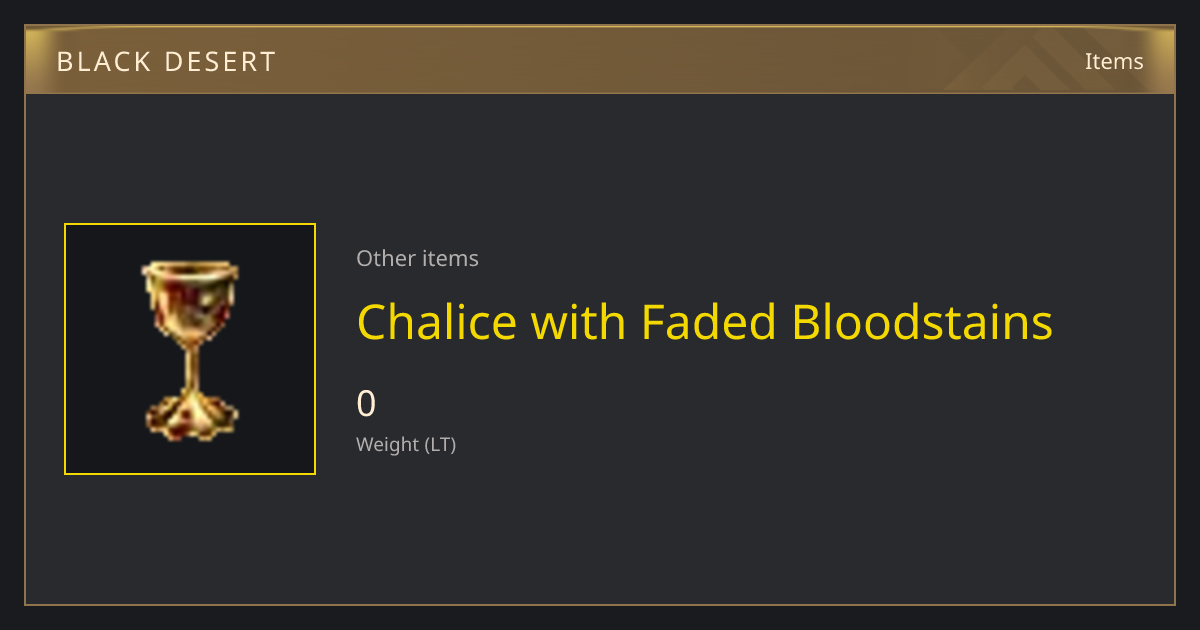
Task: Click the yellow-bordered item thumbnail frame
Action: click(x=190, y=349)
